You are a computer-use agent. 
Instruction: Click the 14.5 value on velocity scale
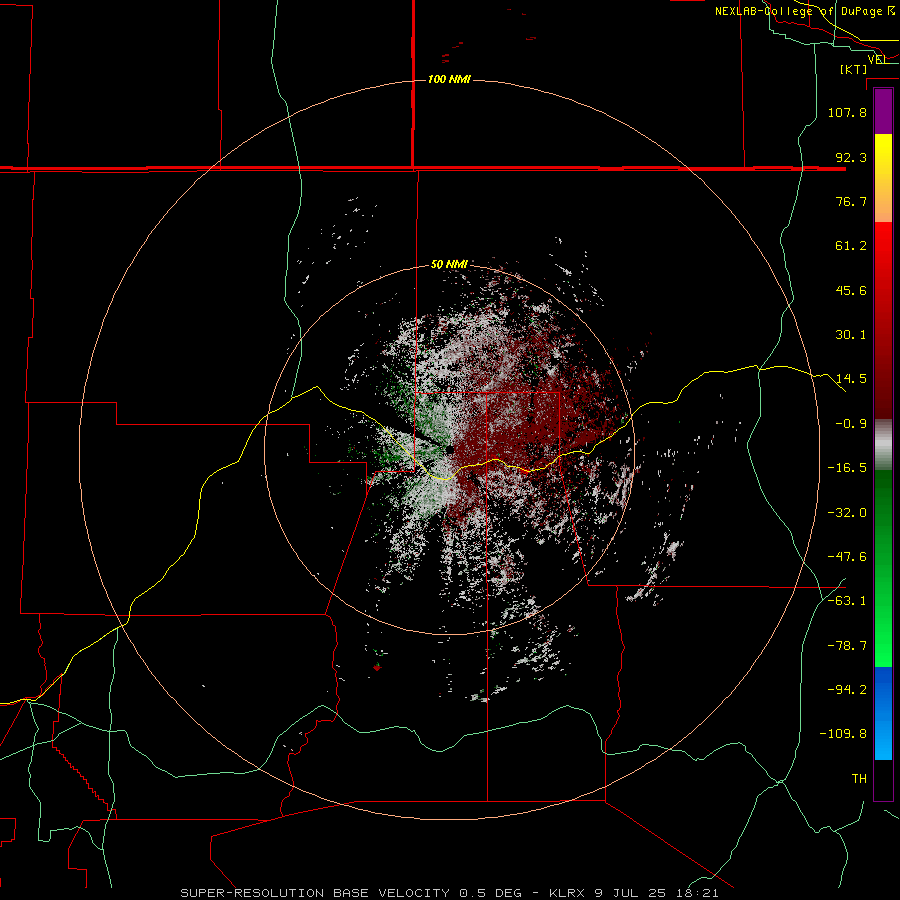(851, 379)
